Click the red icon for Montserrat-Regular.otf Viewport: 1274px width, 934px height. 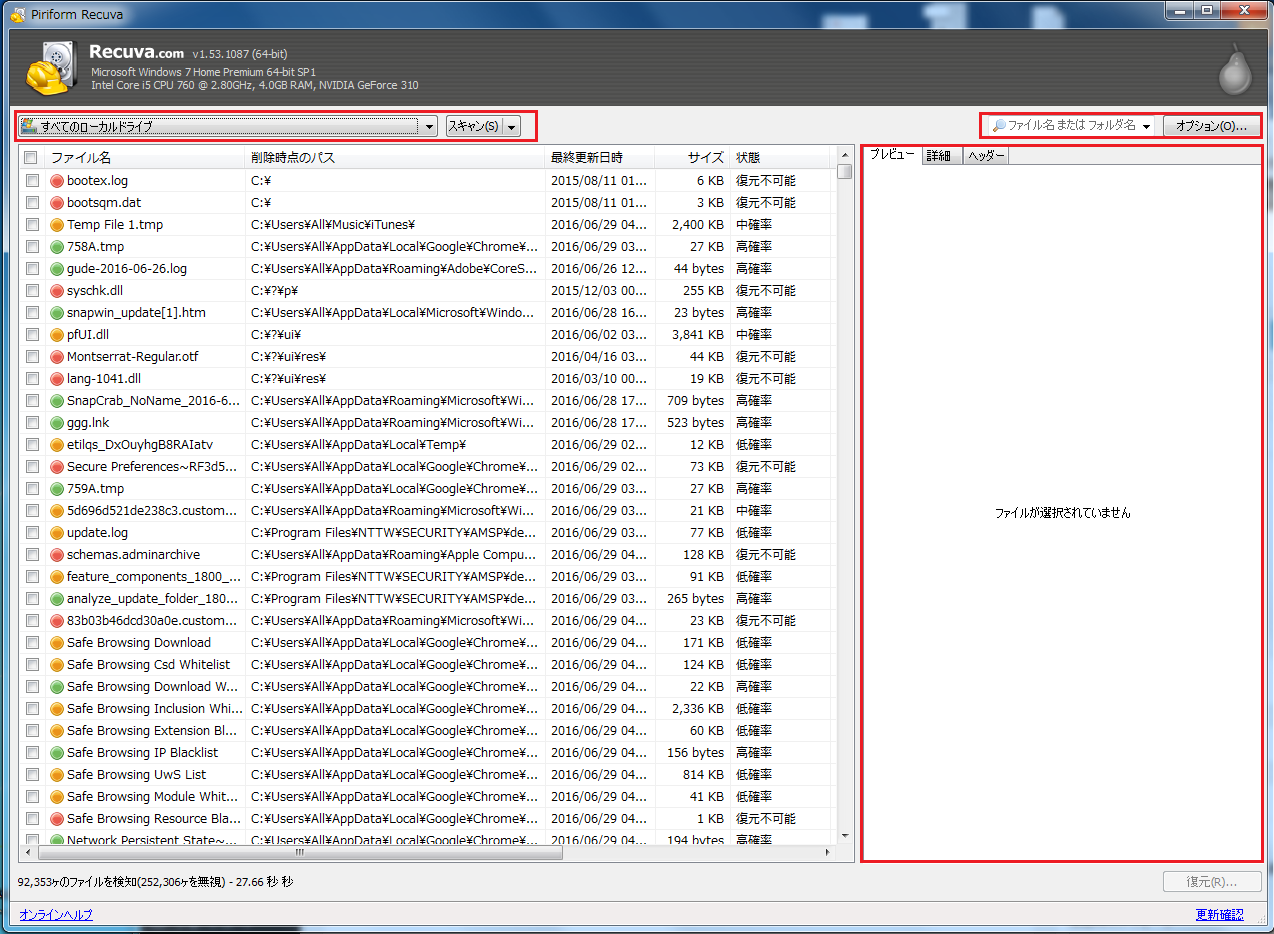[57, 357]
